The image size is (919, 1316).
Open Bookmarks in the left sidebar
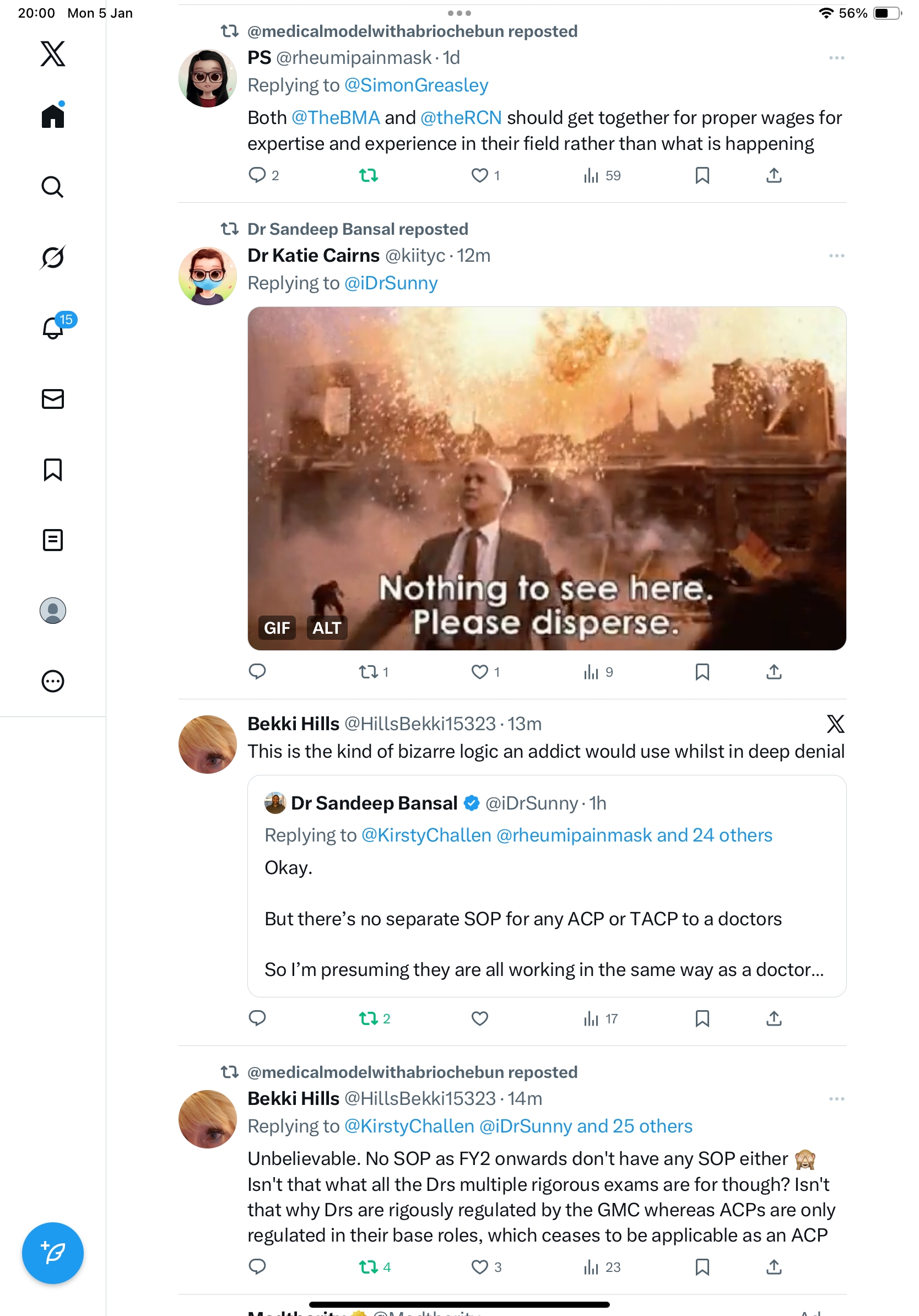click(x=53, y=470)
